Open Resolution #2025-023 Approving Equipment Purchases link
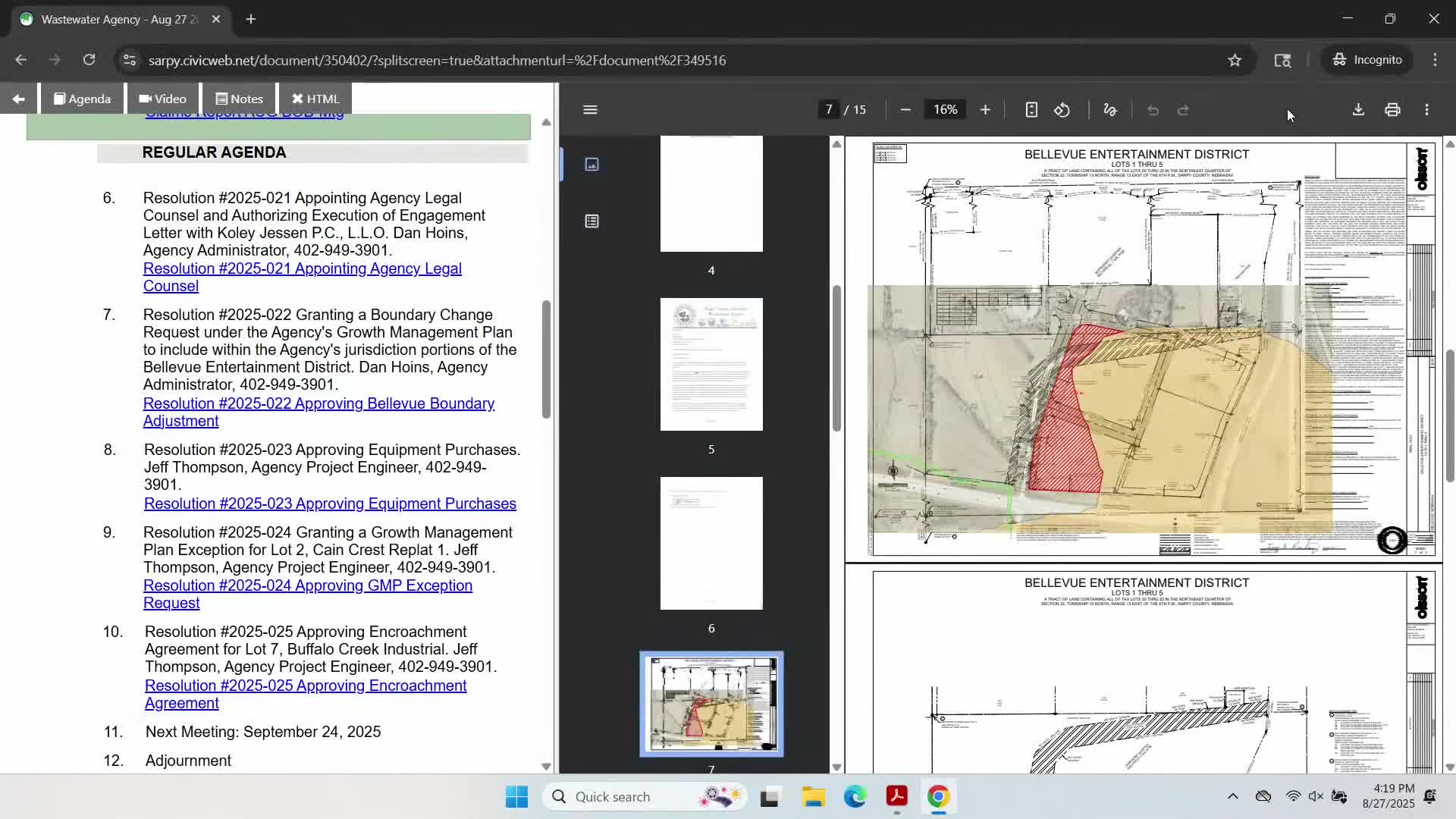The height and width of the screenshot is (819, 1456). (330, 504)
